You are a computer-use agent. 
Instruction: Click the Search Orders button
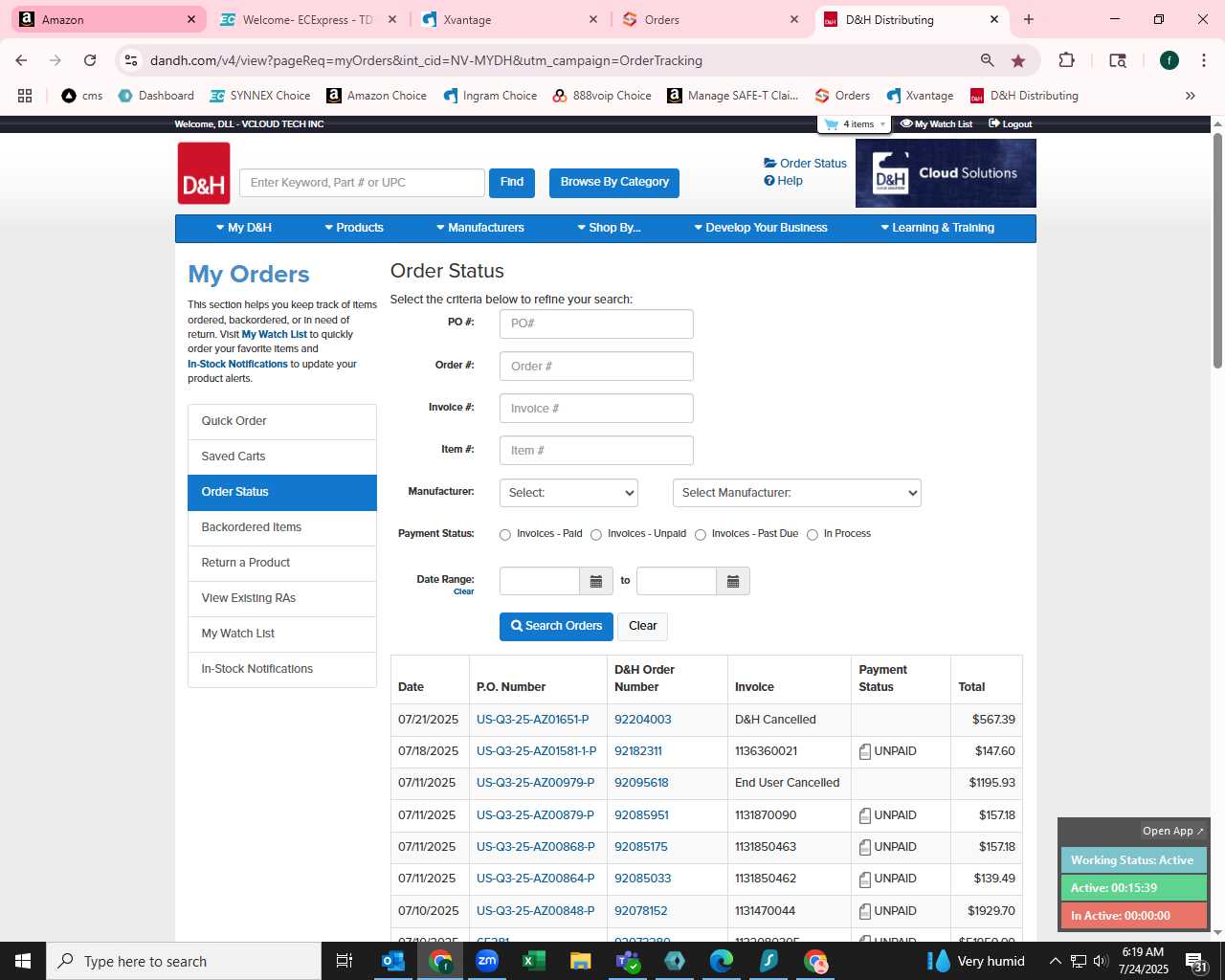click(x=556, y=626)
